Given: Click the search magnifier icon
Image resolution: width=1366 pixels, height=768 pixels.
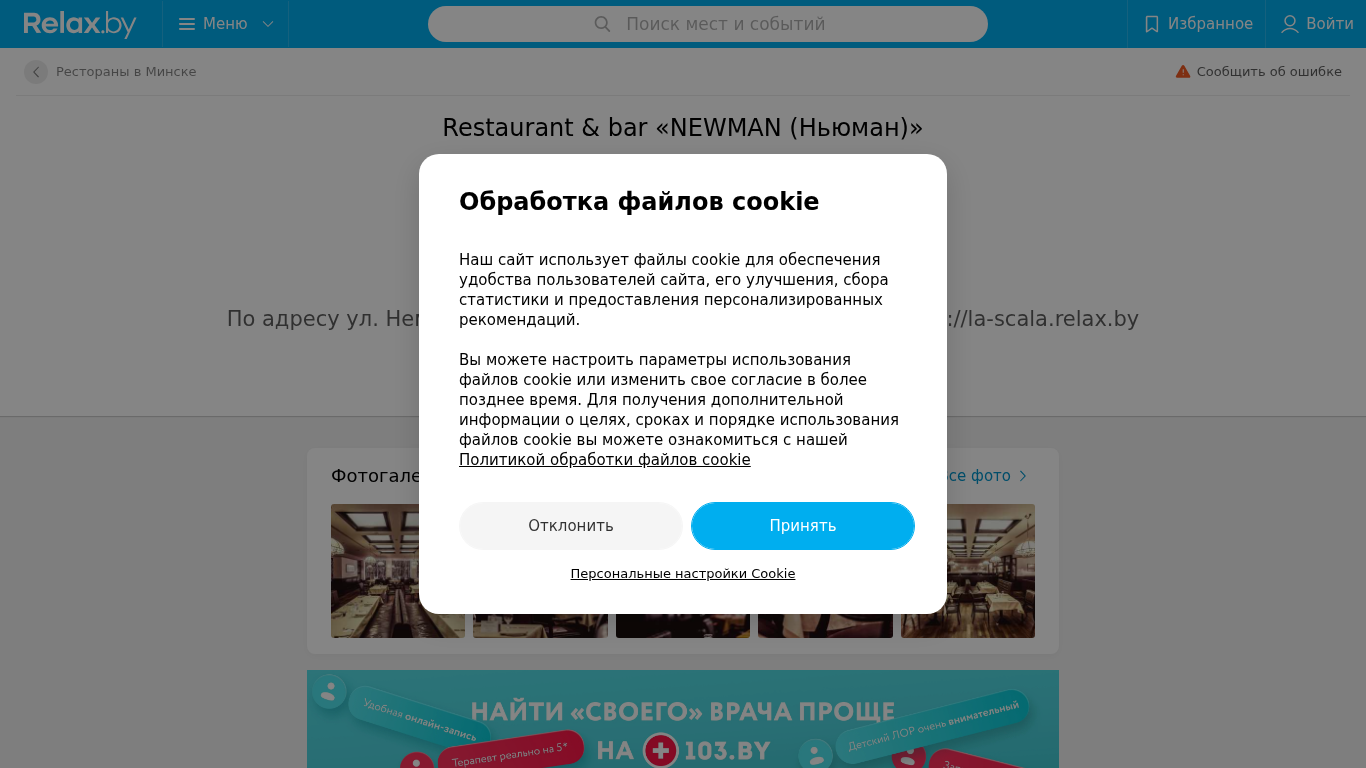Looking at the screenshot, I should 602,24.
